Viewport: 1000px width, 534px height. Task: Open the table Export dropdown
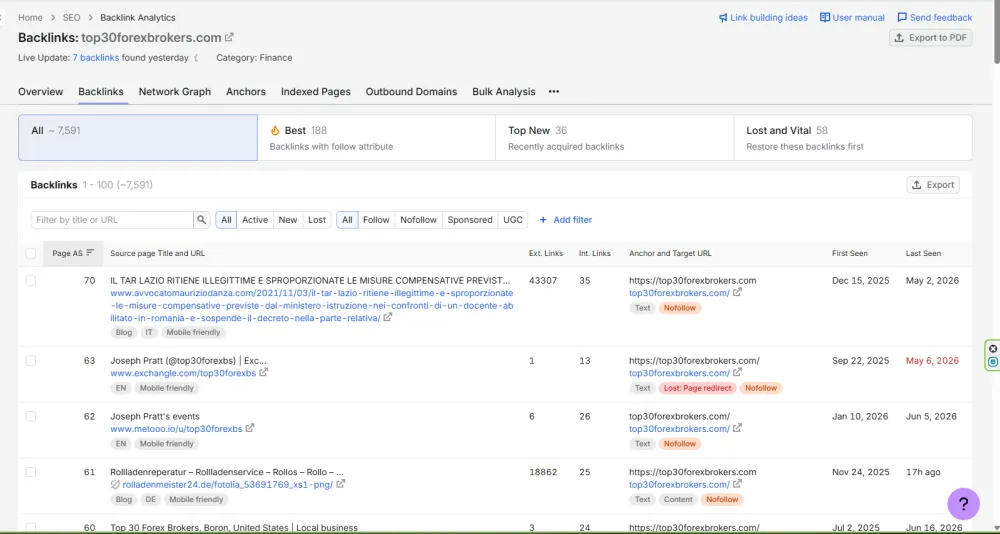pyautogui.click(x=933, y=185)
